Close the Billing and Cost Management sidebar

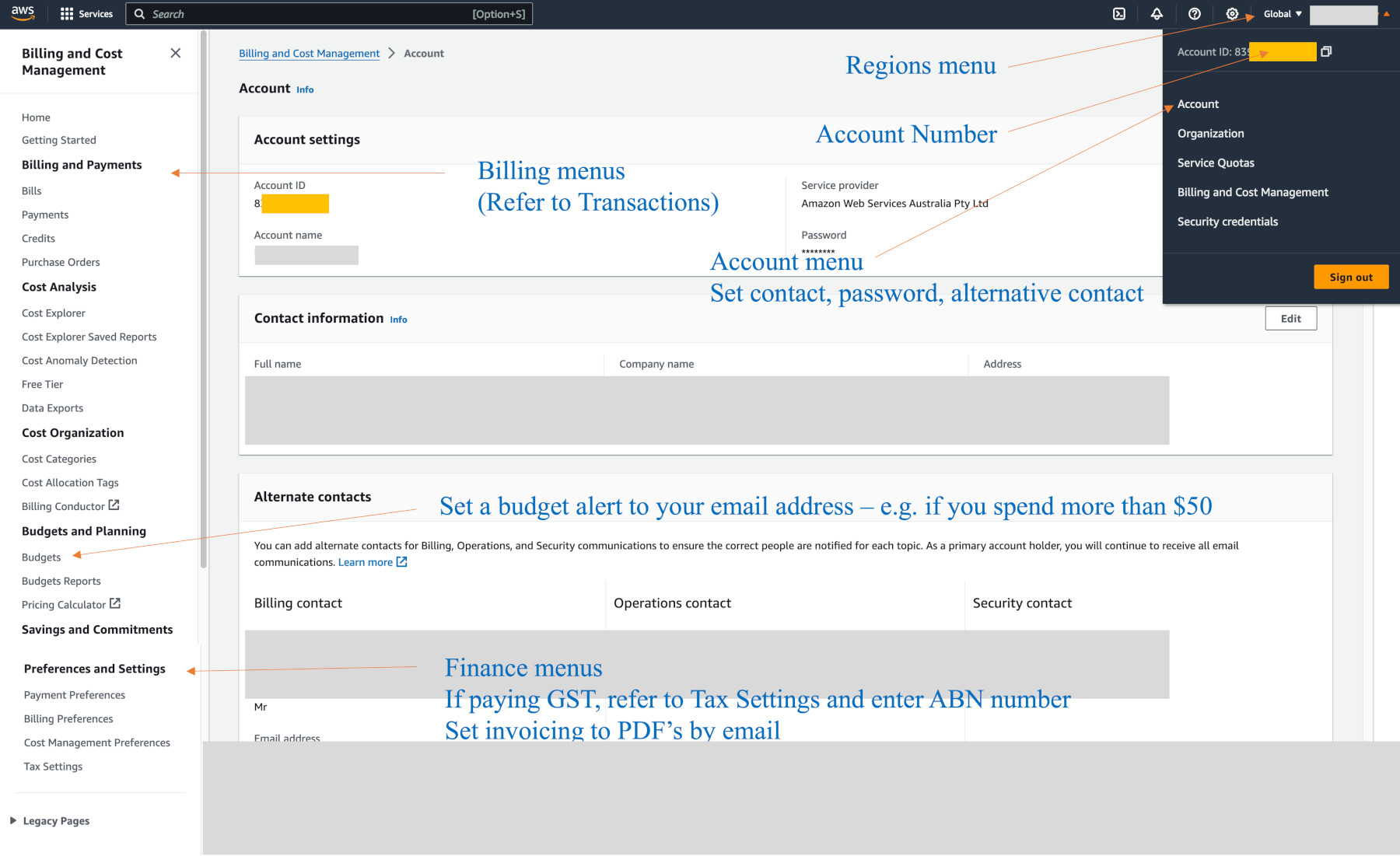(x=176, y=53)
